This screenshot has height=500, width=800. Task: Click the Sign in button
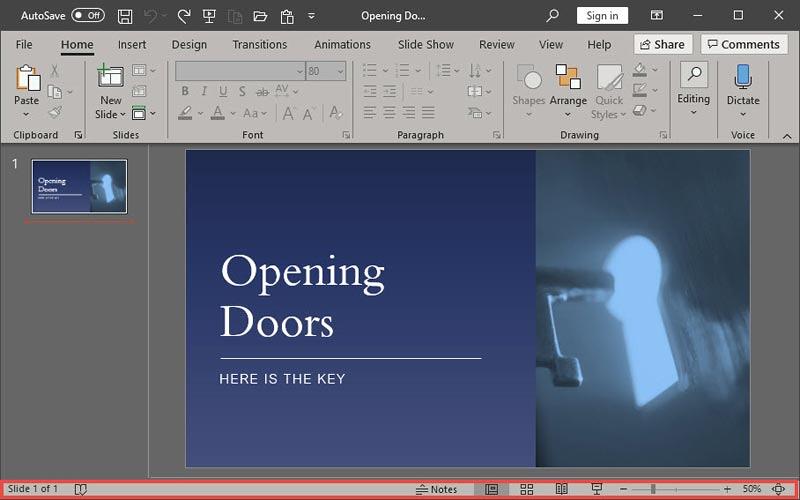click(x=602, y=16)
